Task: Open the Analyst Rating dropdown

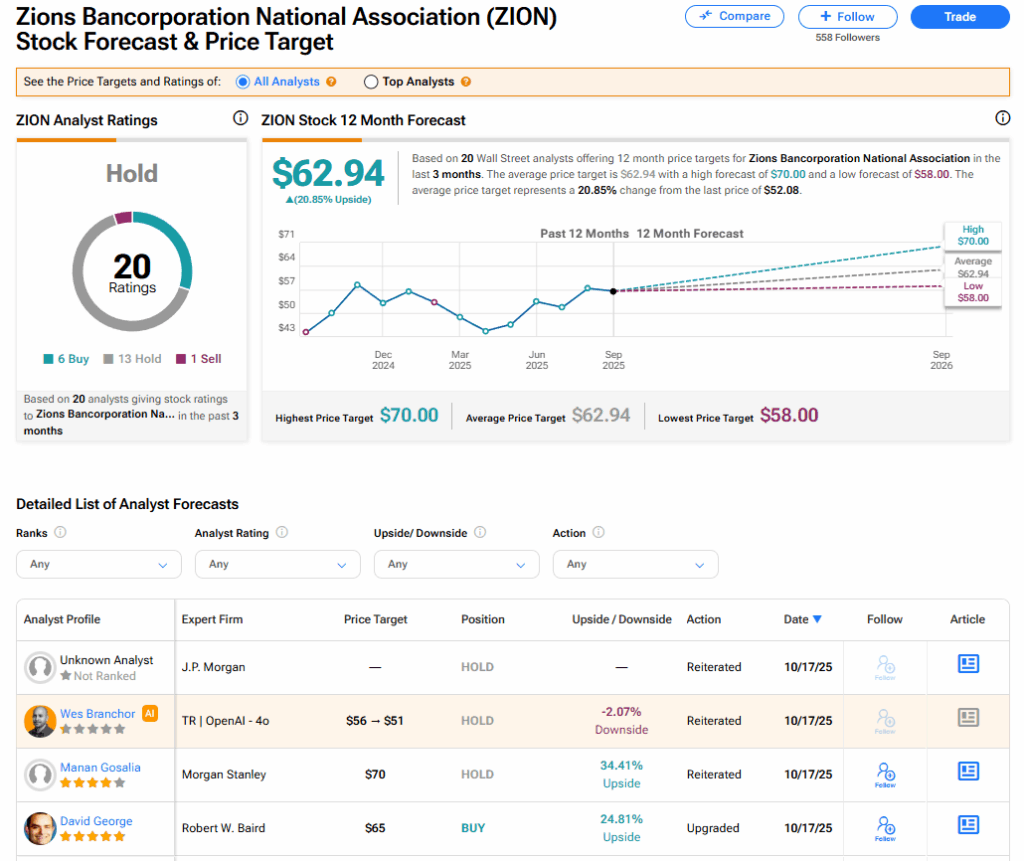Action: [x=277, y=564]
